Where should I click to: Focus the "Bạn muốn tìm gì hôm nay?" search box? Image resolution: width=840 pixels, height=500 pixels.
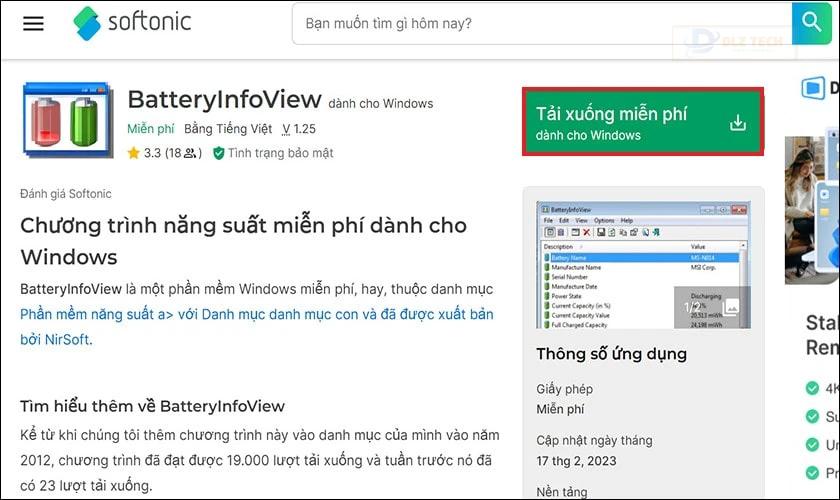pos(542,24)
